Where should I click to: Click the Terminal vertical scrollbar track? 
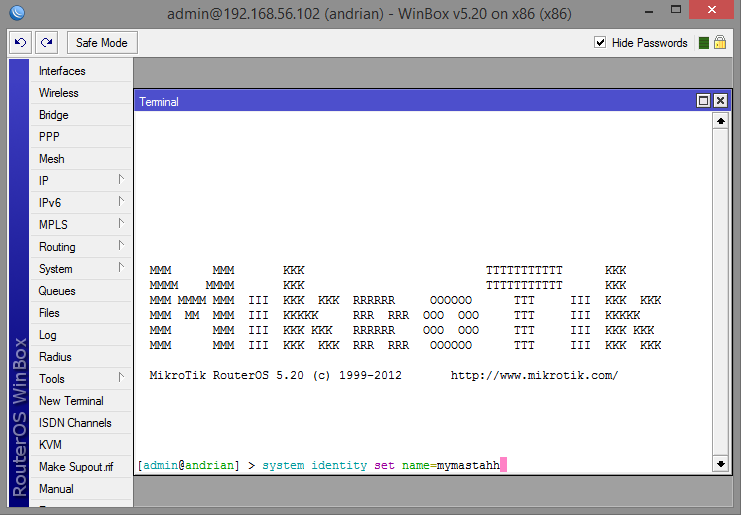click(x=720, y=292)
